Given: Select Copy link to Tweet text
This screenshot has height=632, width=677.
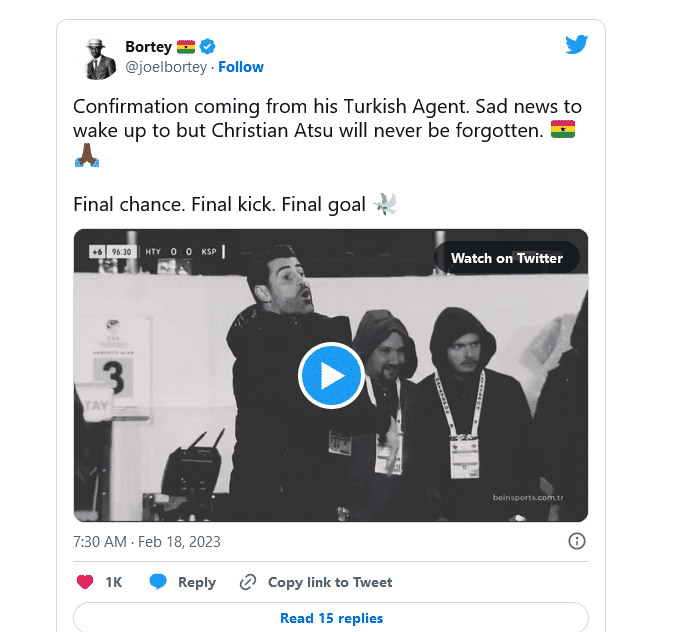Looking at the screenshot, I should point(330,582).
